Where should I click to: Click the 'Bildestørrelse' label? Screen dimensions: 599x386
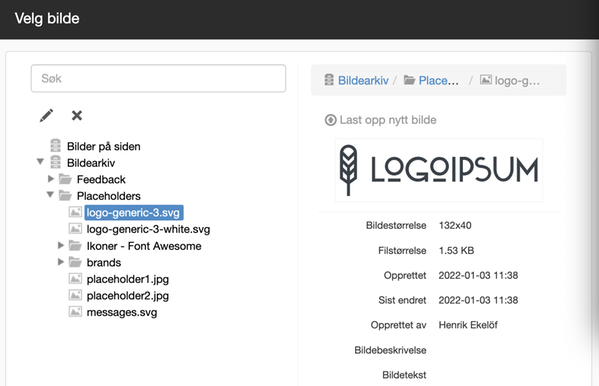(x=396, y=225)
